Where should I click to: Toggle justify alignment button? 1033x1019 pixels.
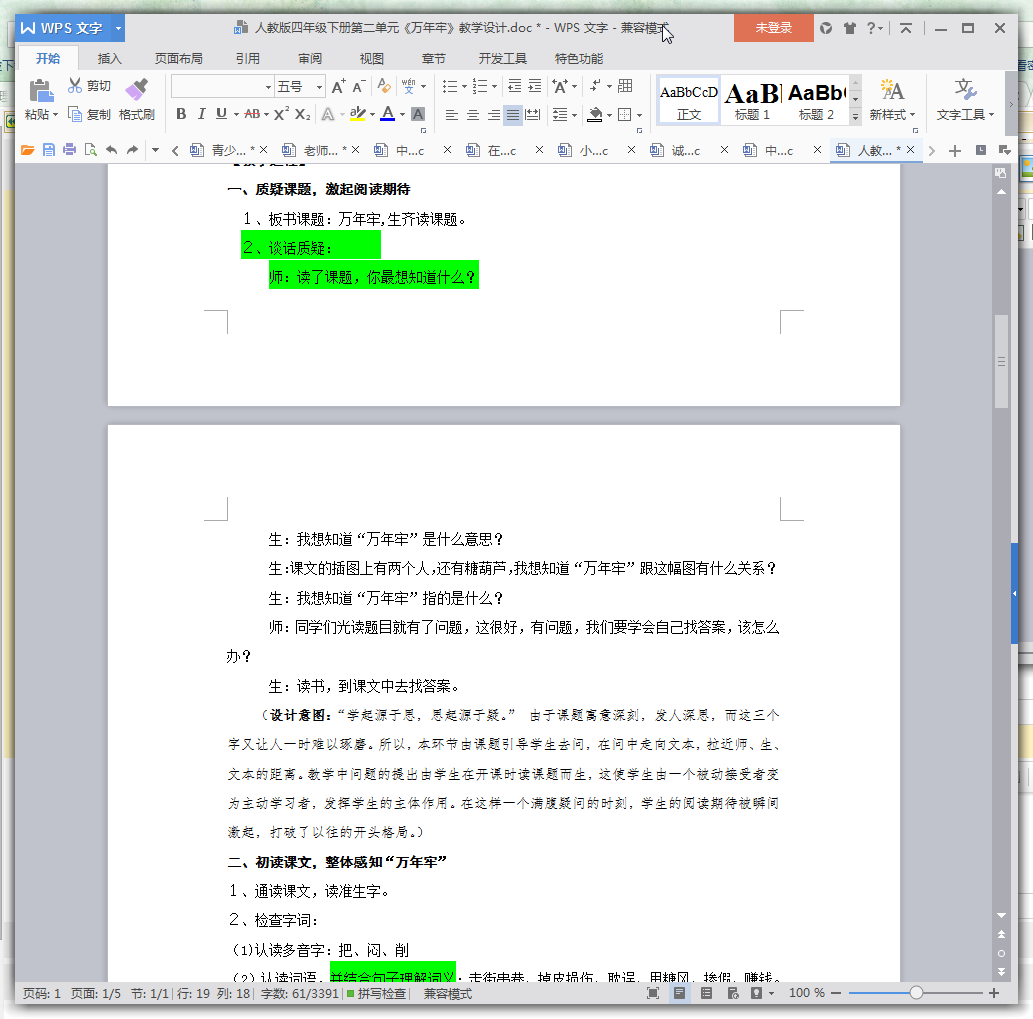pos(513,115)
